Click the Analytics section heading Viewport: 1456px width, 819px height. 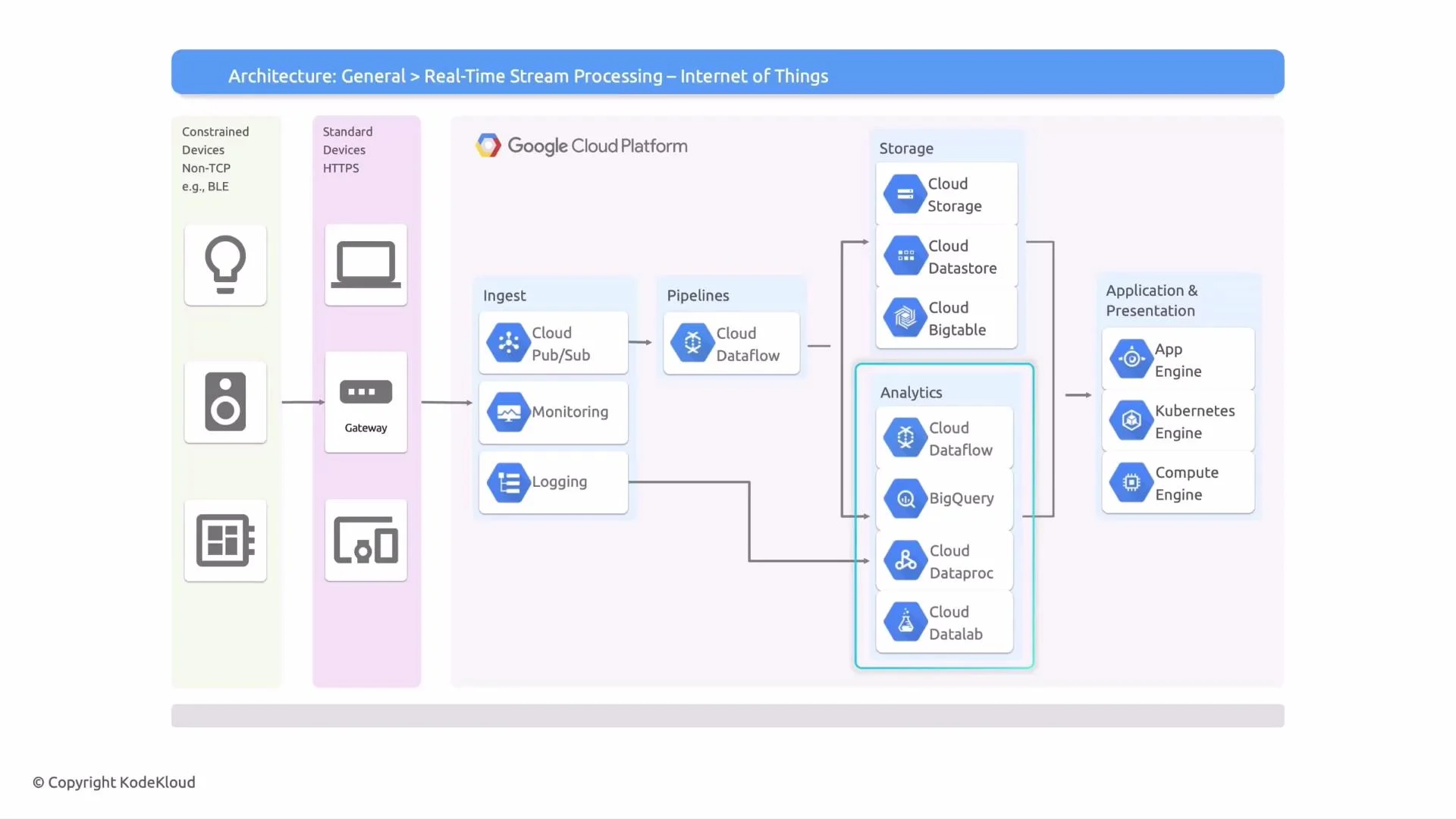tap(911, 393)
